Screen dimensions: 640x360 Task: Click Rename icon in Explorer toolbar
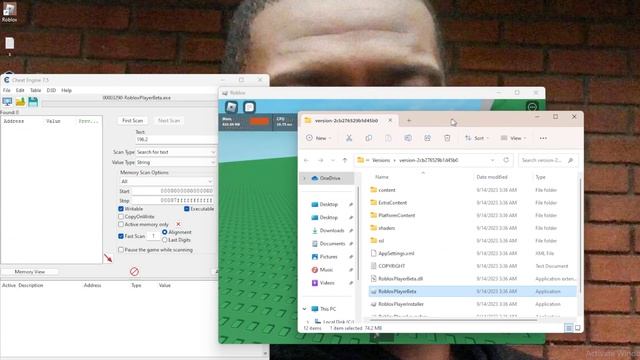(408, 138)
